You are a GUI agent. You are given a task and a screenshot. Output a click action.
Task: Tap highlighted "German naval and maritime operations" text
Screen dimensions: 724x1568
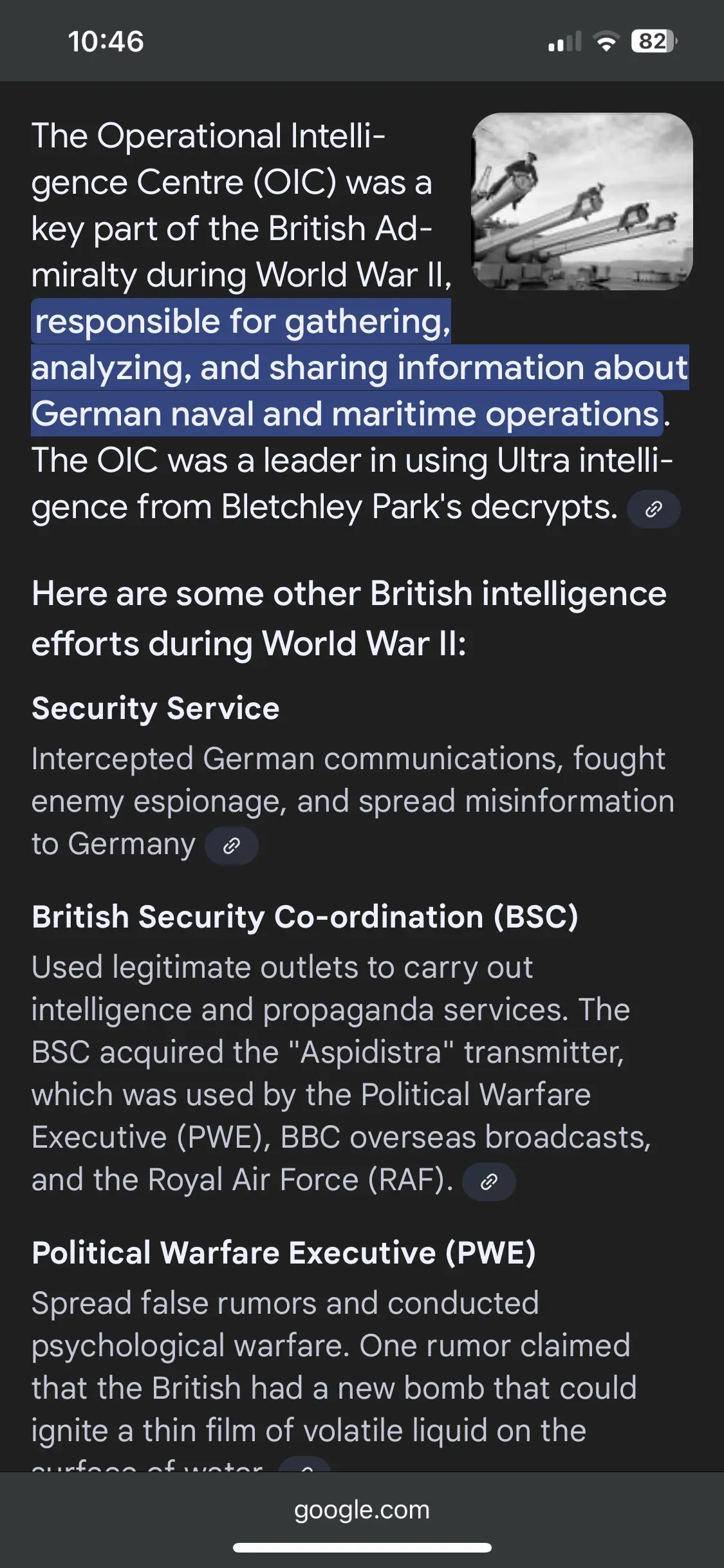pyautogui.click(x=346, y=414)
